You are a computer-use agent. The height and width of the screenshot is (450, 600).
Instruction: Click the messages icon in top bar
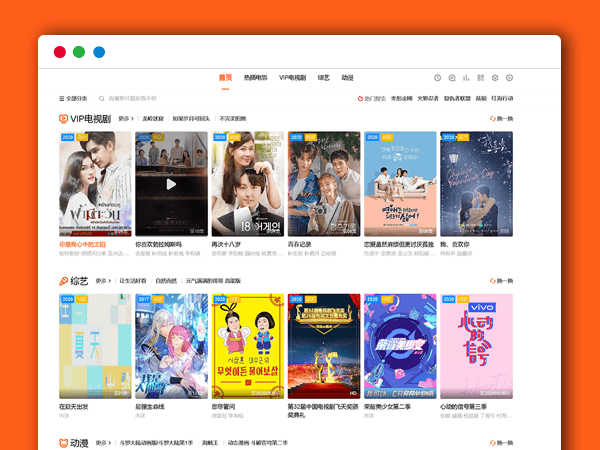pos(452,78)
